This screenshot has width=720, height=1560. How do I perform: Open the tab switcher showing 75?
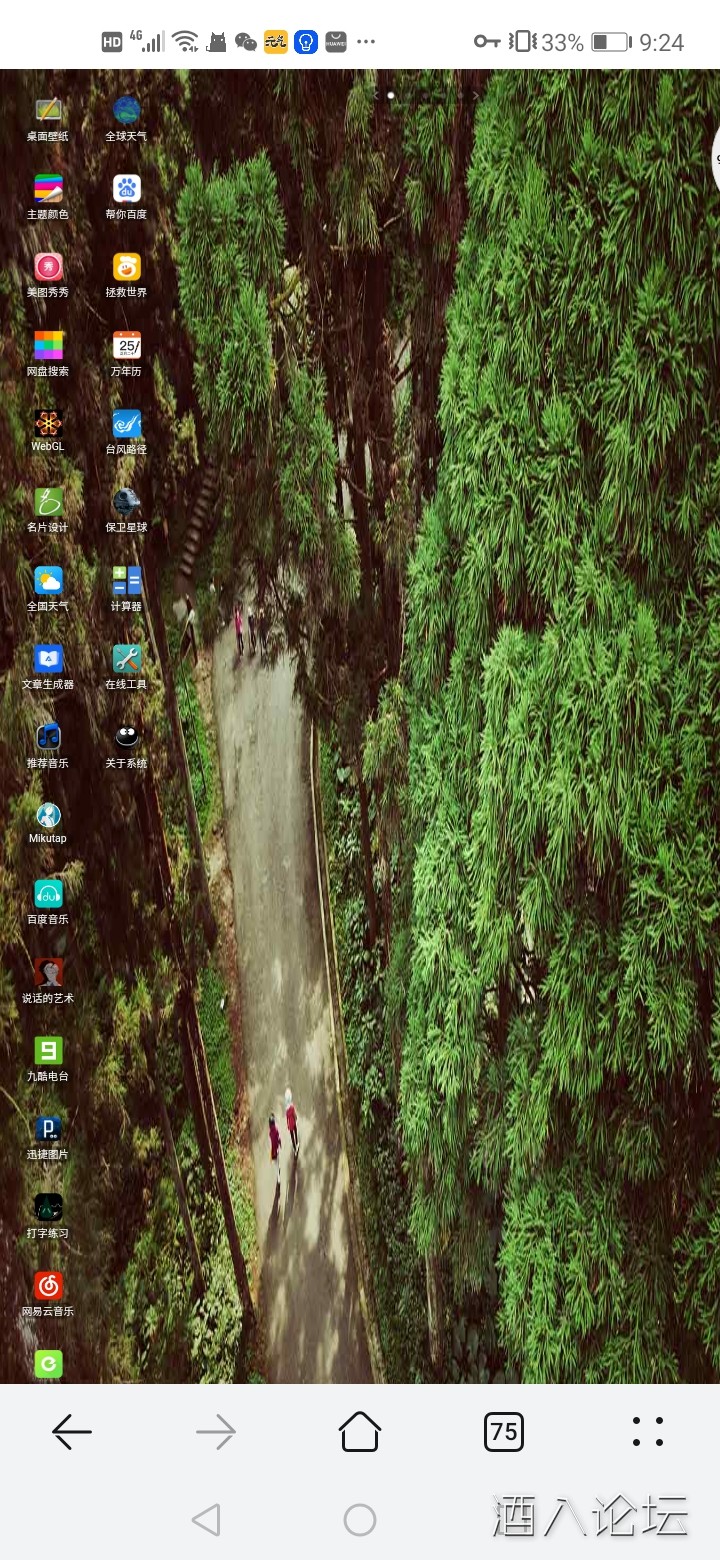pos(504,1432)
